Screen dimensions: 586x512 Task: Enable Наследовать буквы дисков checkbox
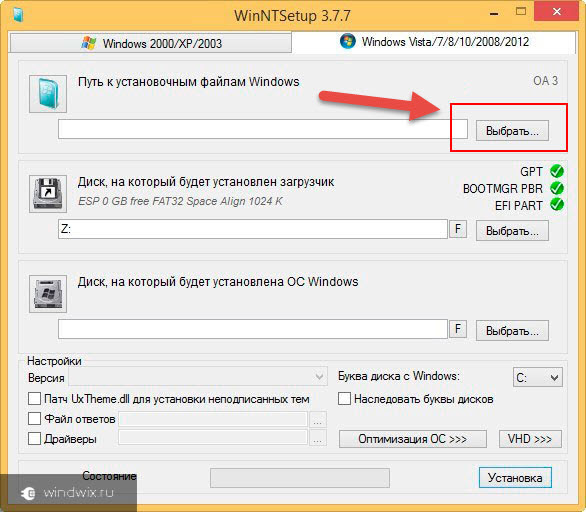[344, 398]
